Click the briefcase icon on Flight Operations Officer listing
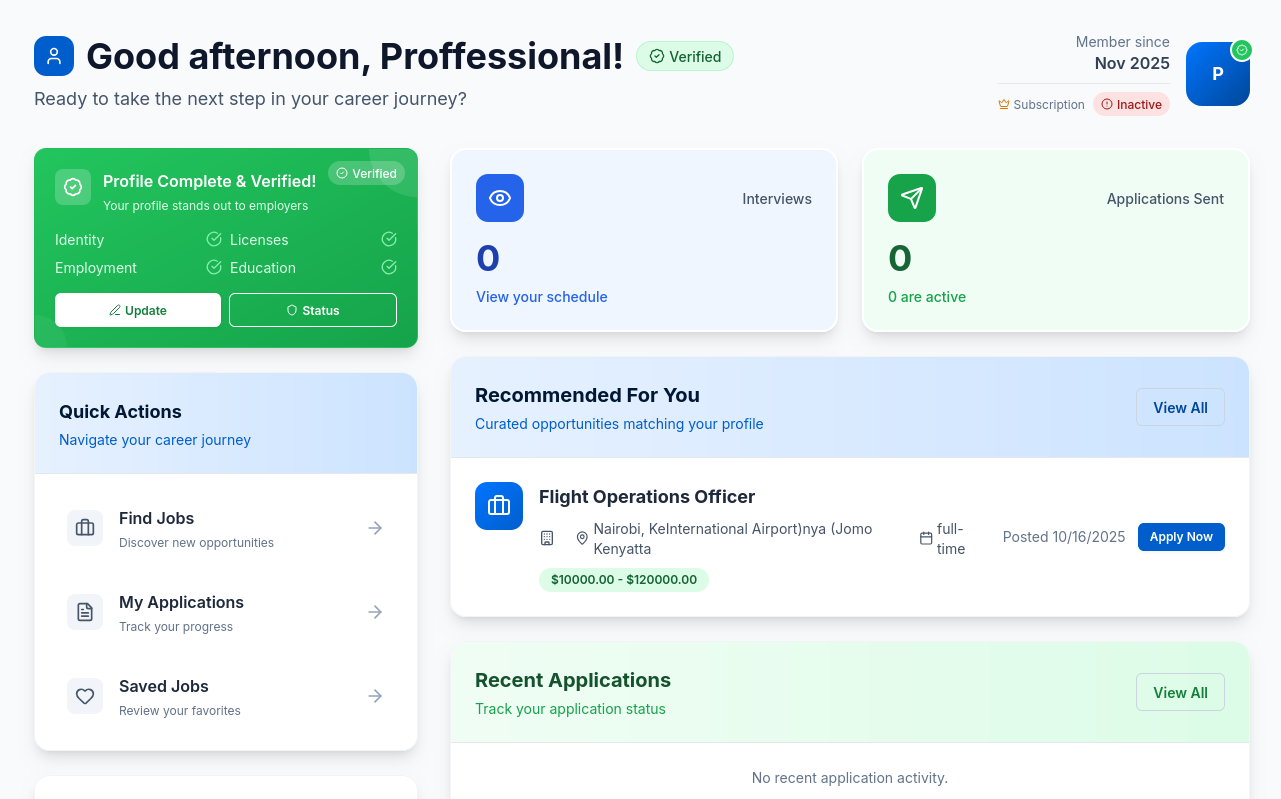1281x799 pixels. tap(499, 506)
